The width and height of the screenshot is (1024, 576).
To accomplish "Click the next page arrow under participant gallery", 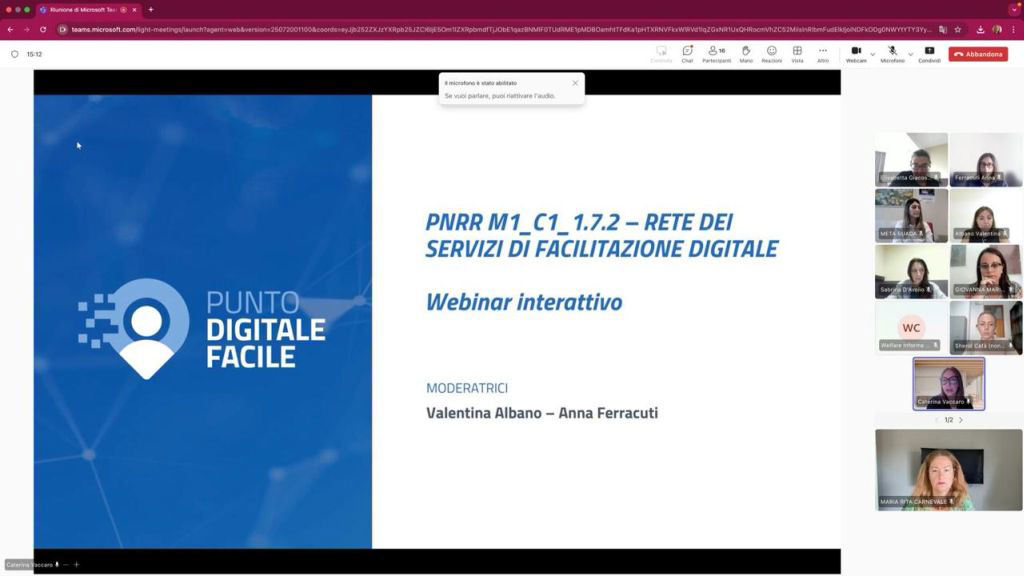I will 960,420.
